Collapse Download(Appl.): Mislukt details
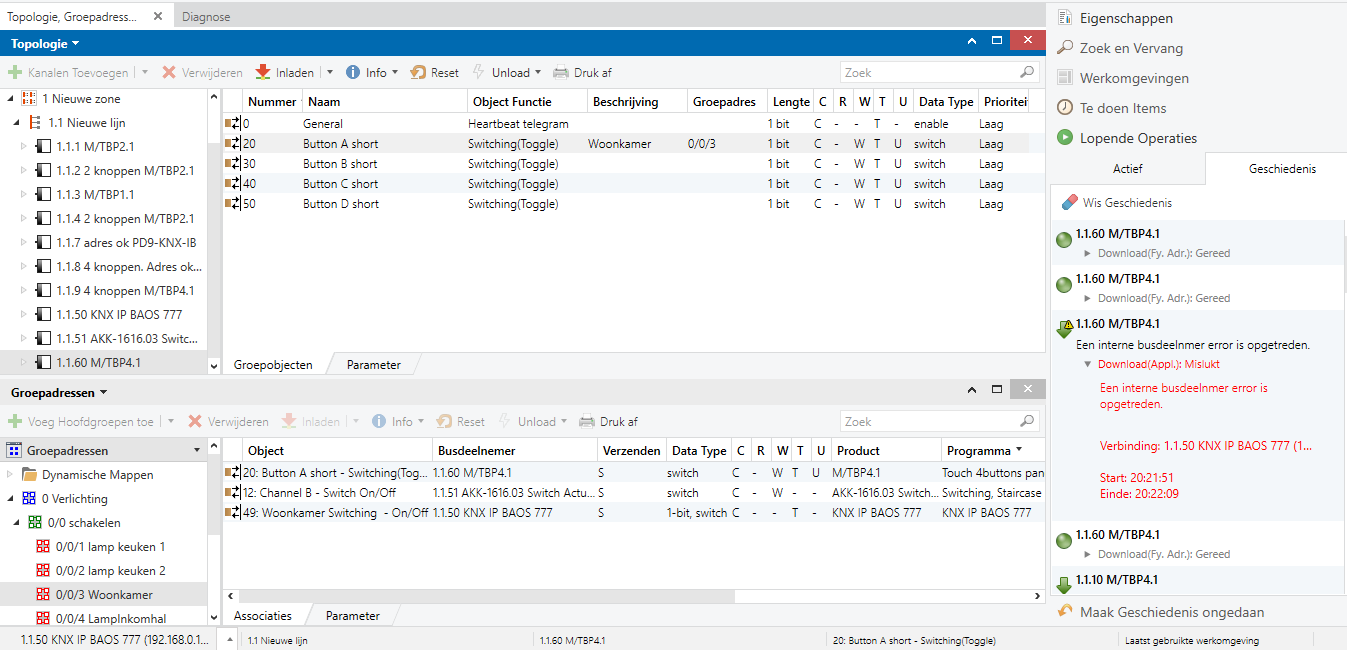 coord(1088,365)
